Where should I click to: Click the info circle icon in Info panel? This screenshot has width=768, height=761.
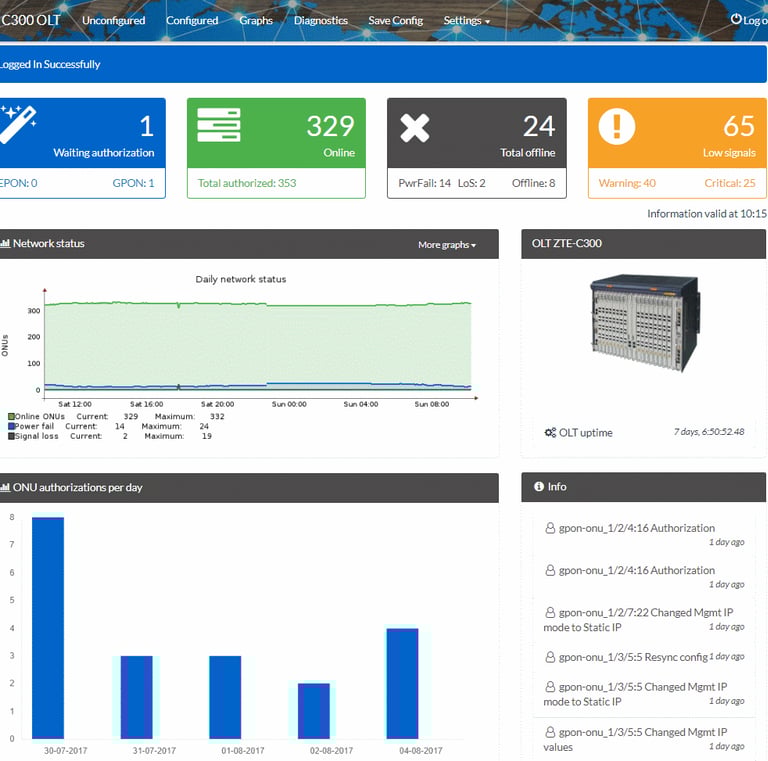point(539,486)
